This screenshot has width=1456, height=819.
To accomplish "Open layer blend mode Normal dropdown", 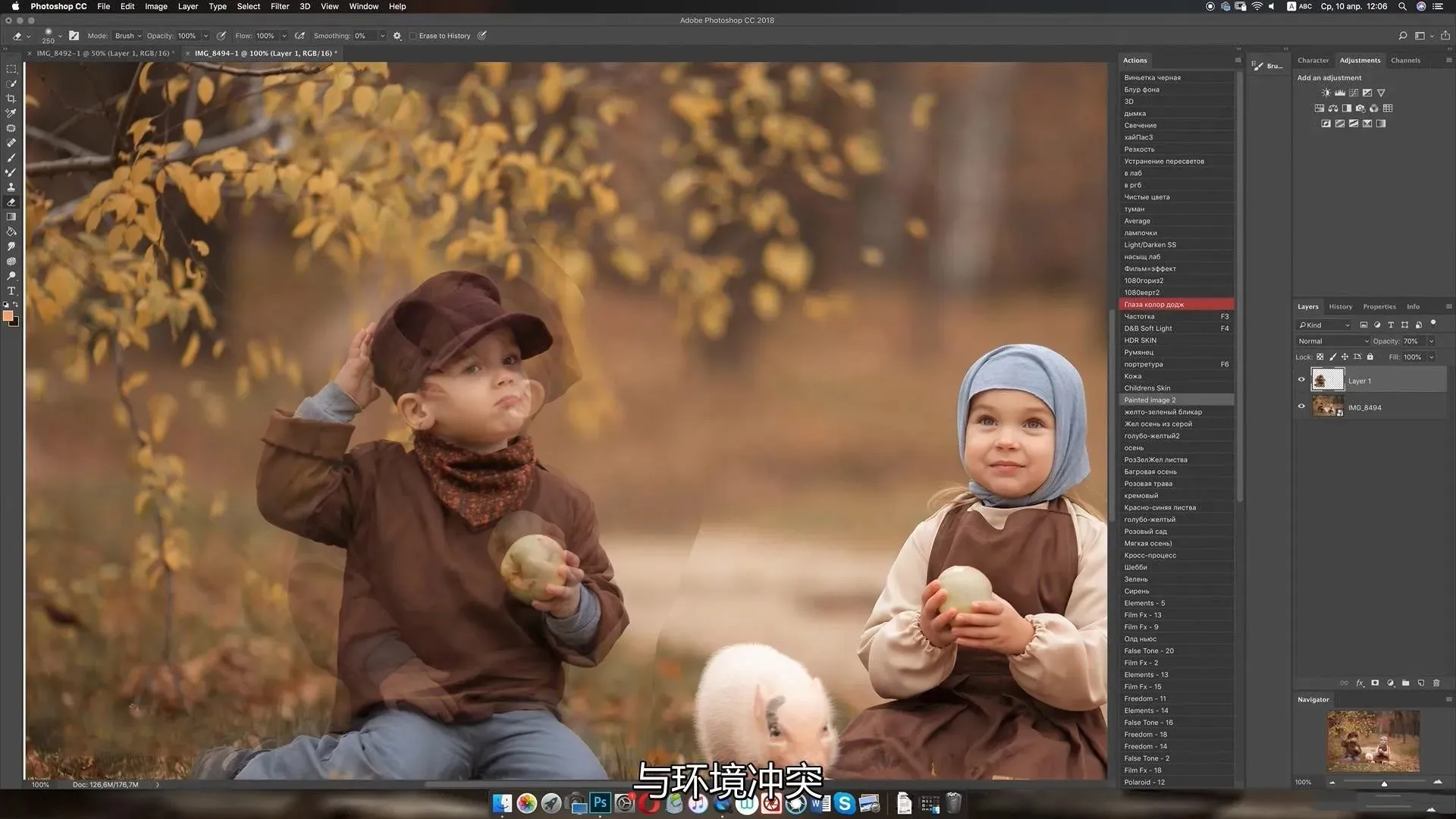I will (1333, 341).
